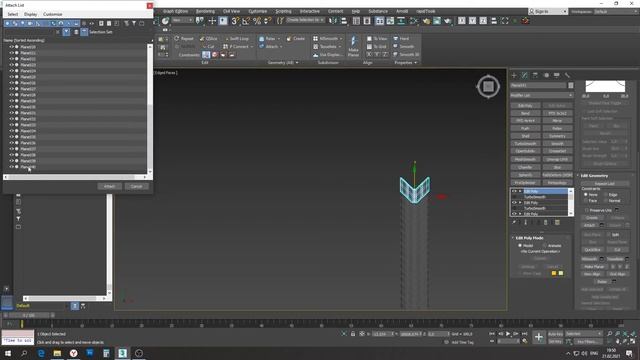Screen dimensions: 640x360
Task: Collapse the Edit Geometry rollout
Action: coord(594,176)
